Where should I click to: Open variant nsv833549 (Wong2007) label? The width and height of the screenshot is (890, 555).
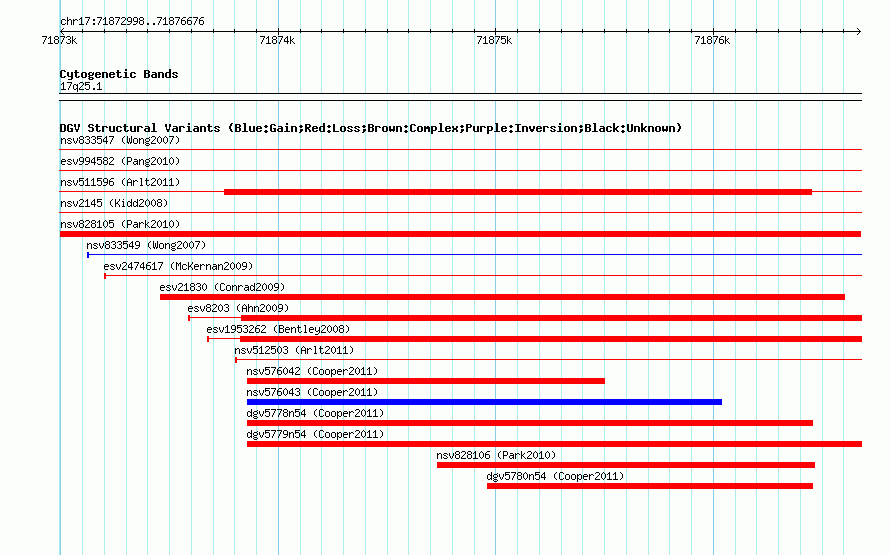click(146, 245)
